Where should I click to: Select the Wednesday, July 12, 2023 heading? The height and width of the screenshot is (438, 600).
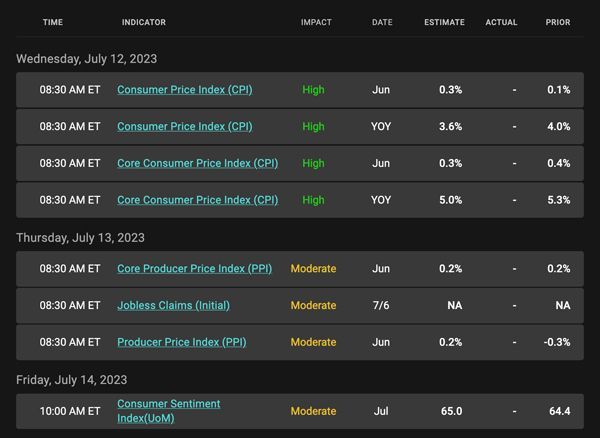[x=86, y=59]
